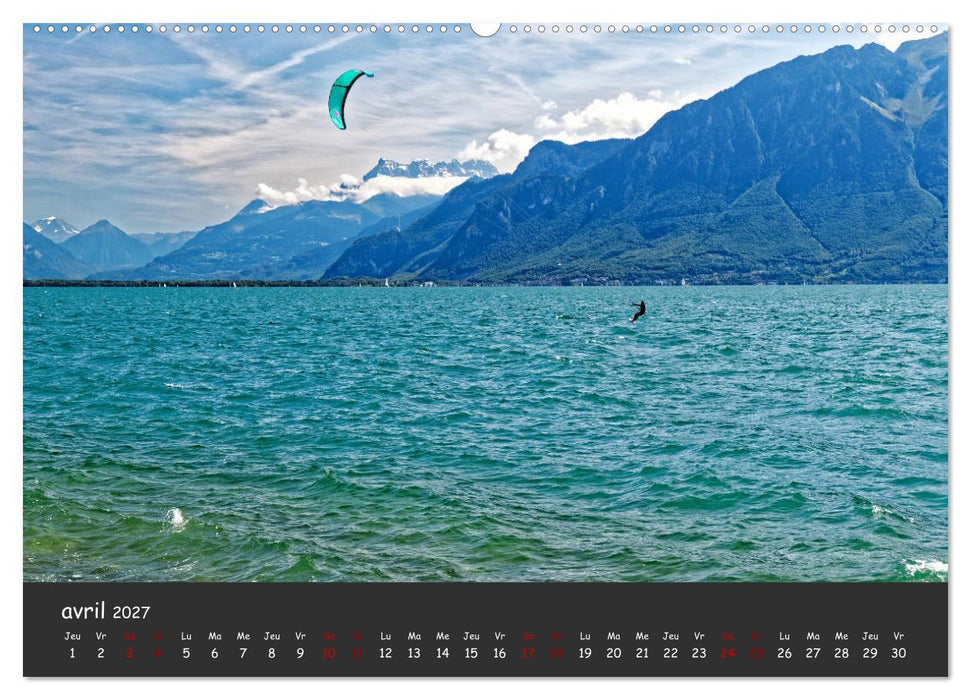Click the year "2027"
Screen dimensions: 971x700
(131, 613)
